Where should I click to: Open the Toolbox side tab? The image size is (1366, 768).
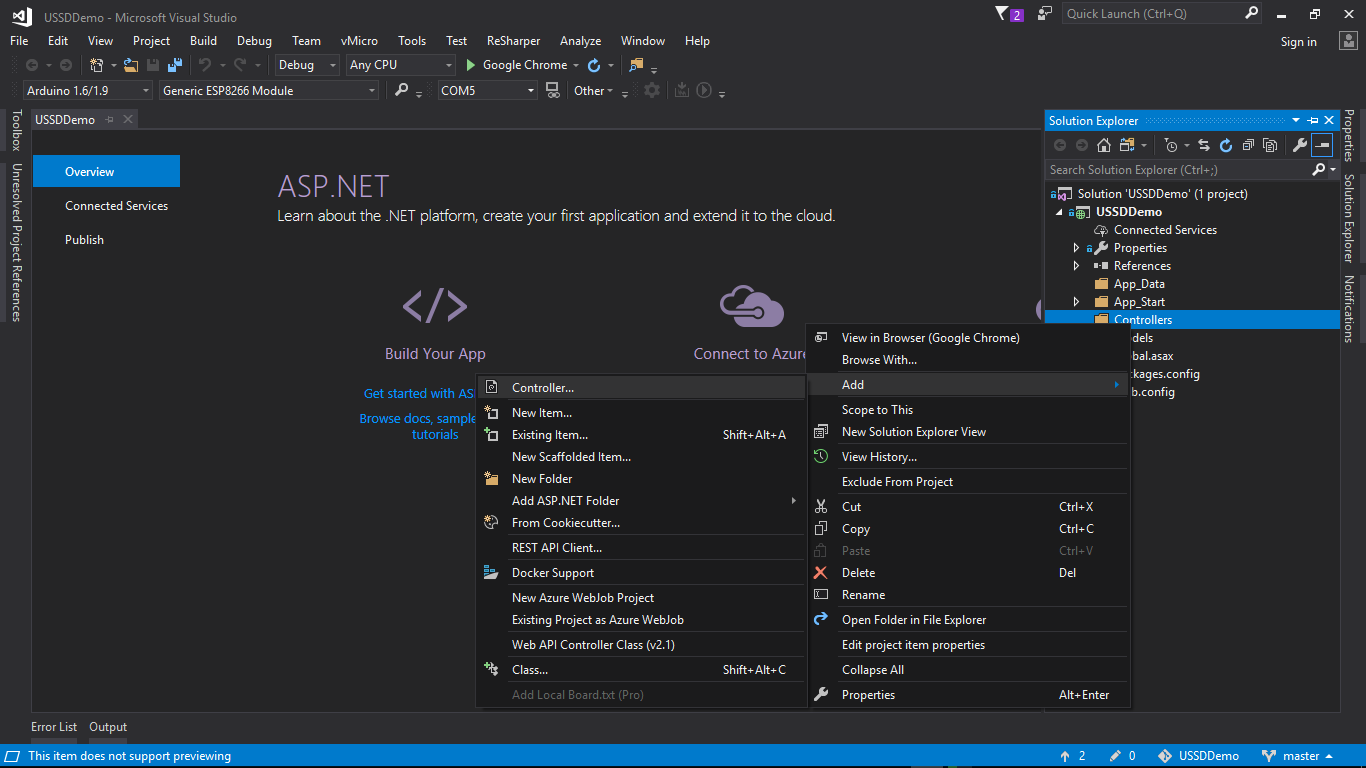click(16, 130)
